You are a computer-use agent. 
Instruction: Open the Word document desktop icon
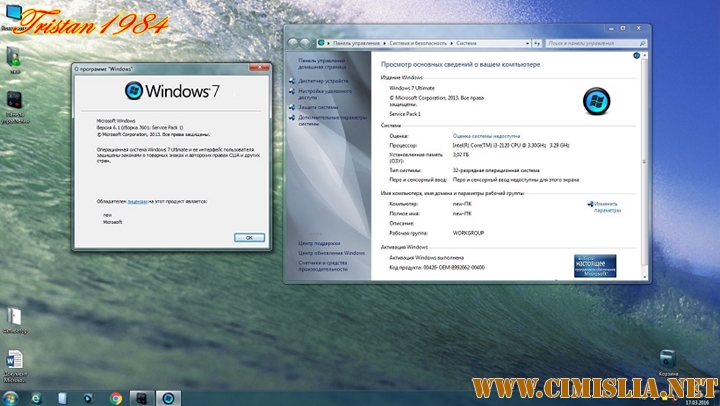pos(15,362)
